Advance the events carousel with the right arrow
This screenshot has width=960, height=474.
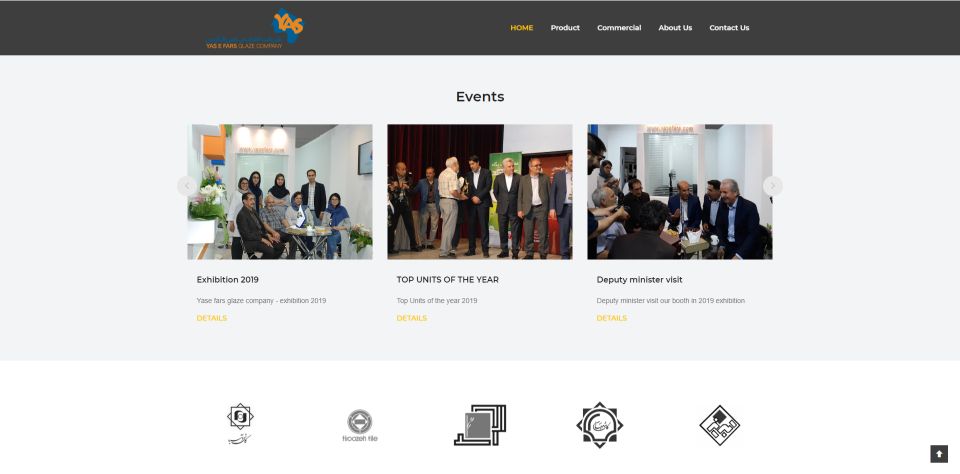point(773,186)
